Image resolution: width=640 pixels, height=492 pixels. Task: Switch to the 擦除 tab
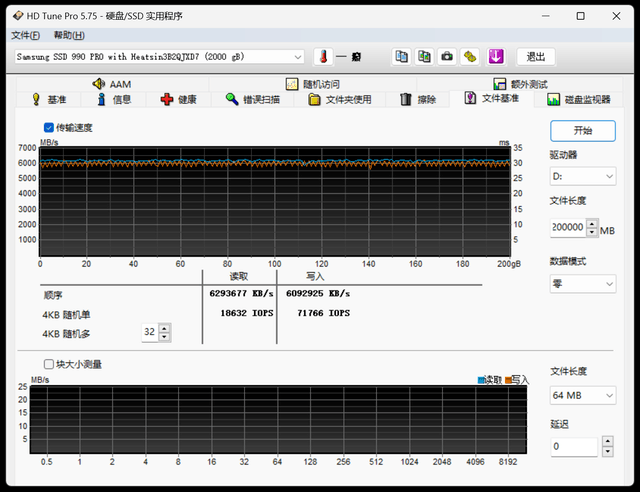tap(418, 99)
